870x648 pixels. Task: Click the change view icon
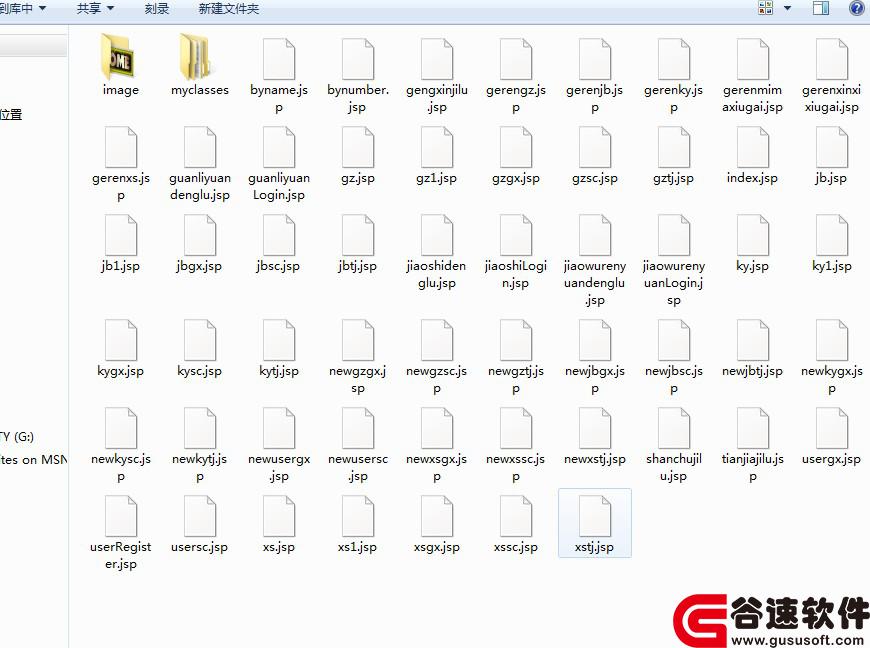click(766, 8)
